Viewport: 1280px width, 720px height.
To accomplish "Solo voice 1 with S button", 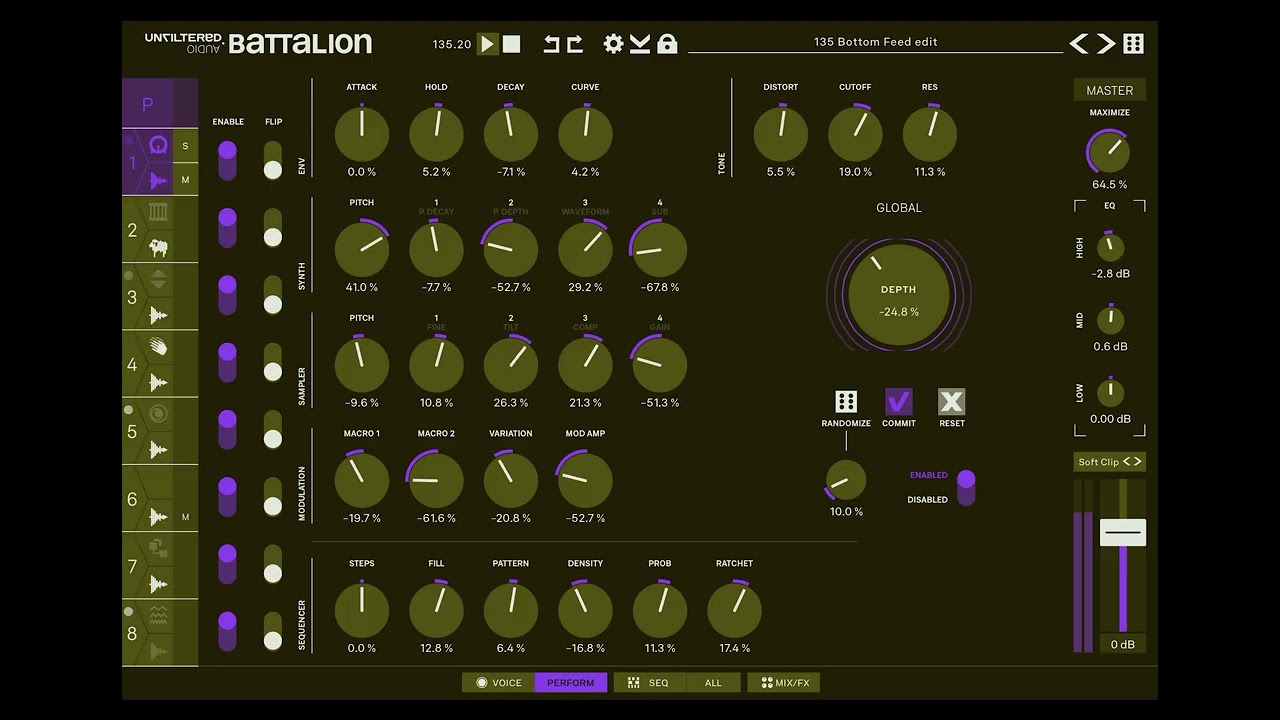I will coord(185,146).
